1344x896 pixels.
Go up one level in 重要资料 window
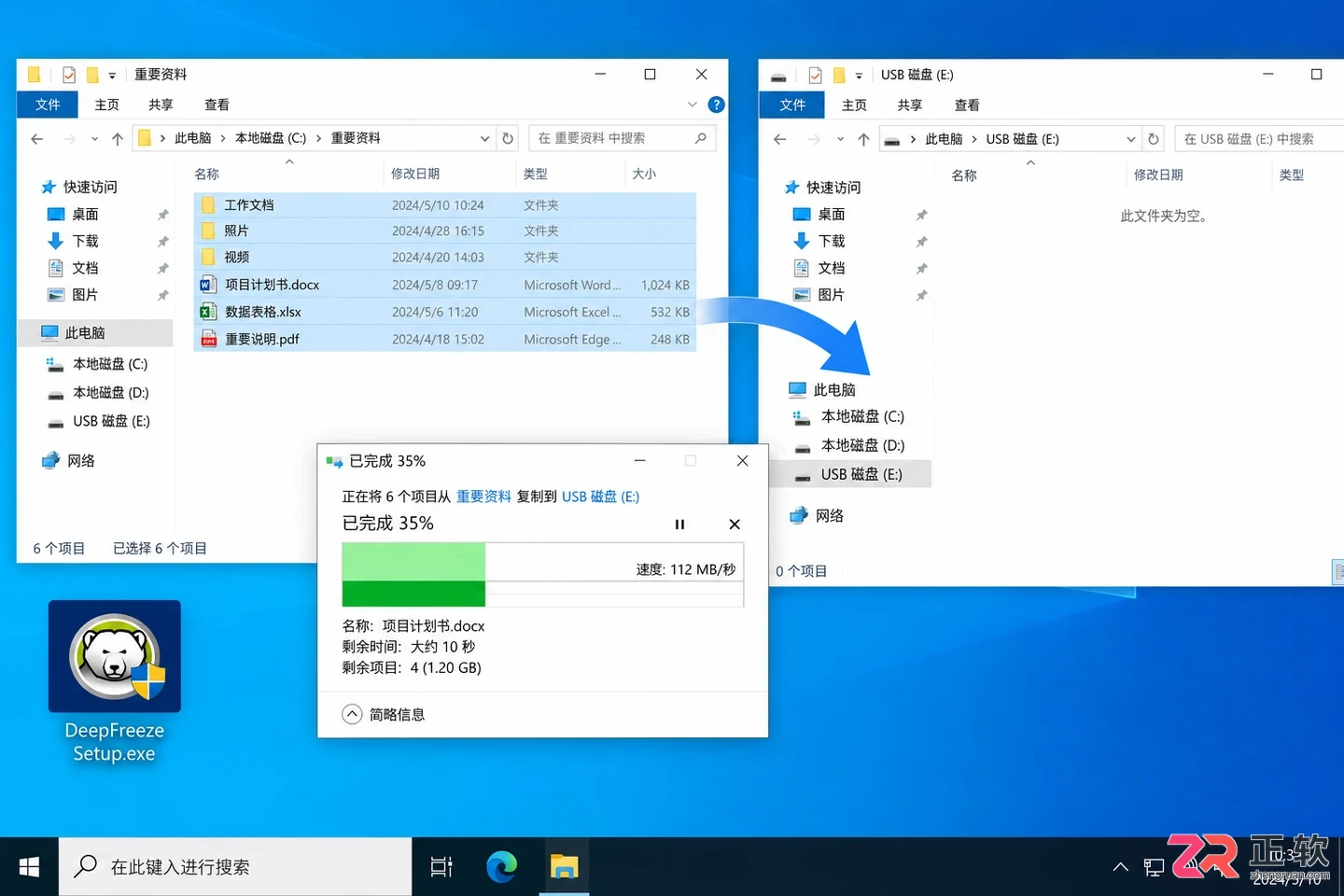[118, 139]
